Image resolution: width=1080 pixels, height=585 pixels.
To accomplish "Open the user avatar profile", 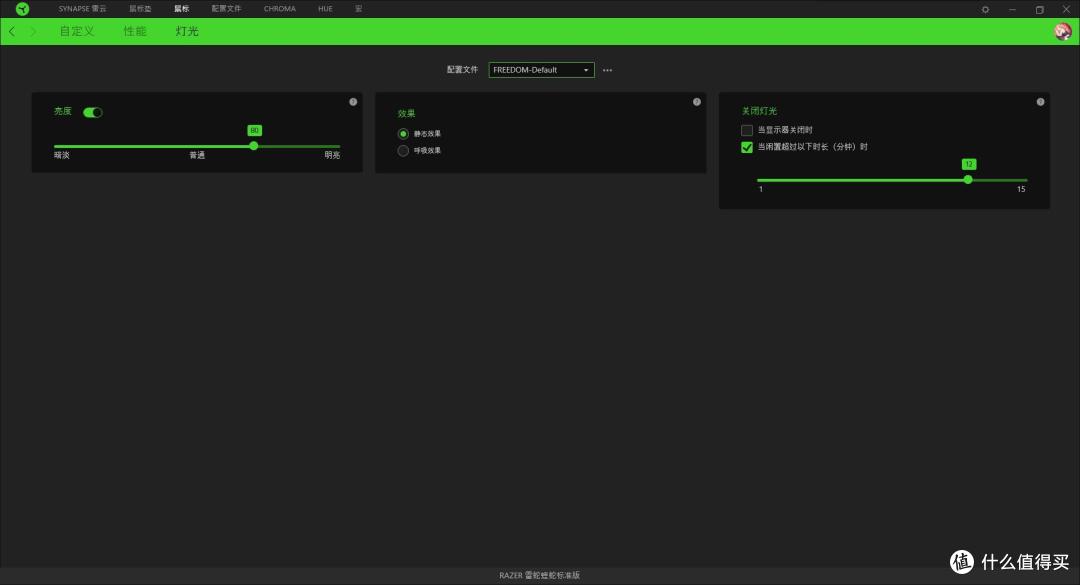I will point(1063,31).
